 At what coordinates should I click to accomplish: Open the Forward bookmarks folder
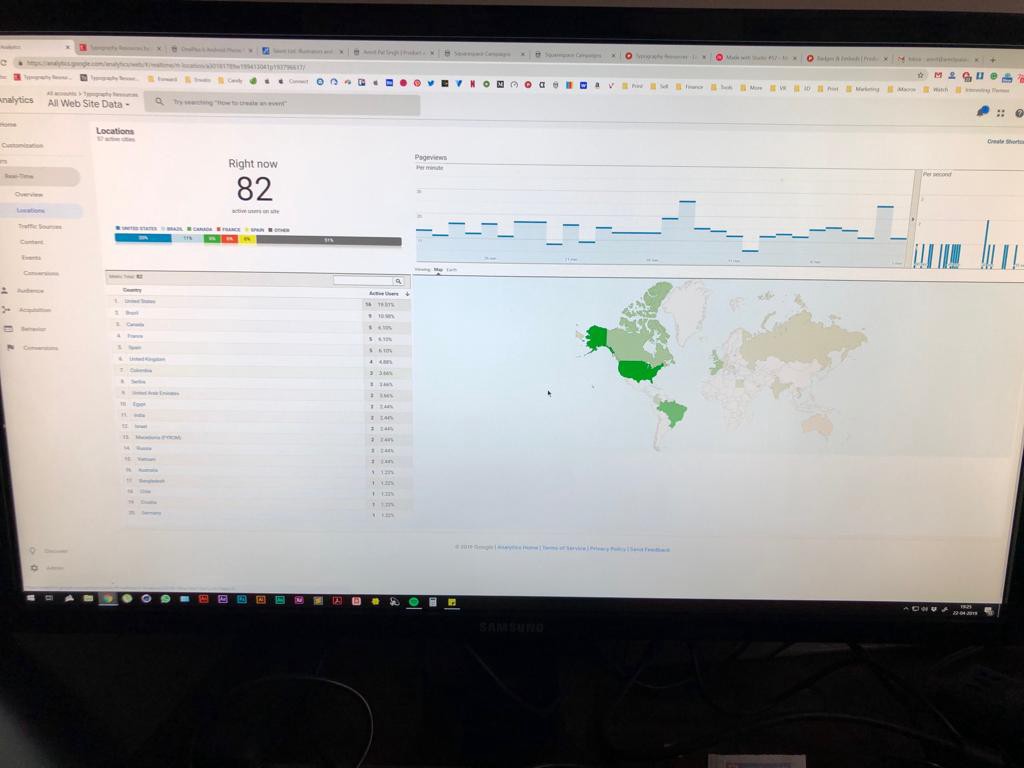[163, 79]
